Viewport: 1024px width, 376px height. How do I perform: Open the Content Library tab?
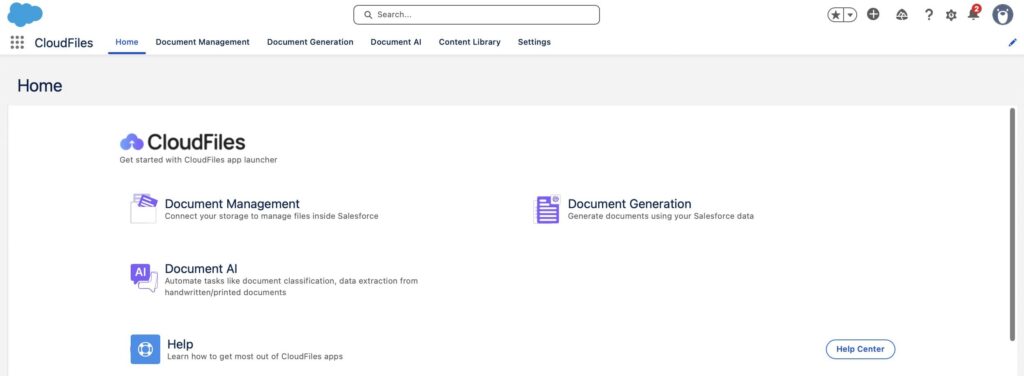click(470, 42)
